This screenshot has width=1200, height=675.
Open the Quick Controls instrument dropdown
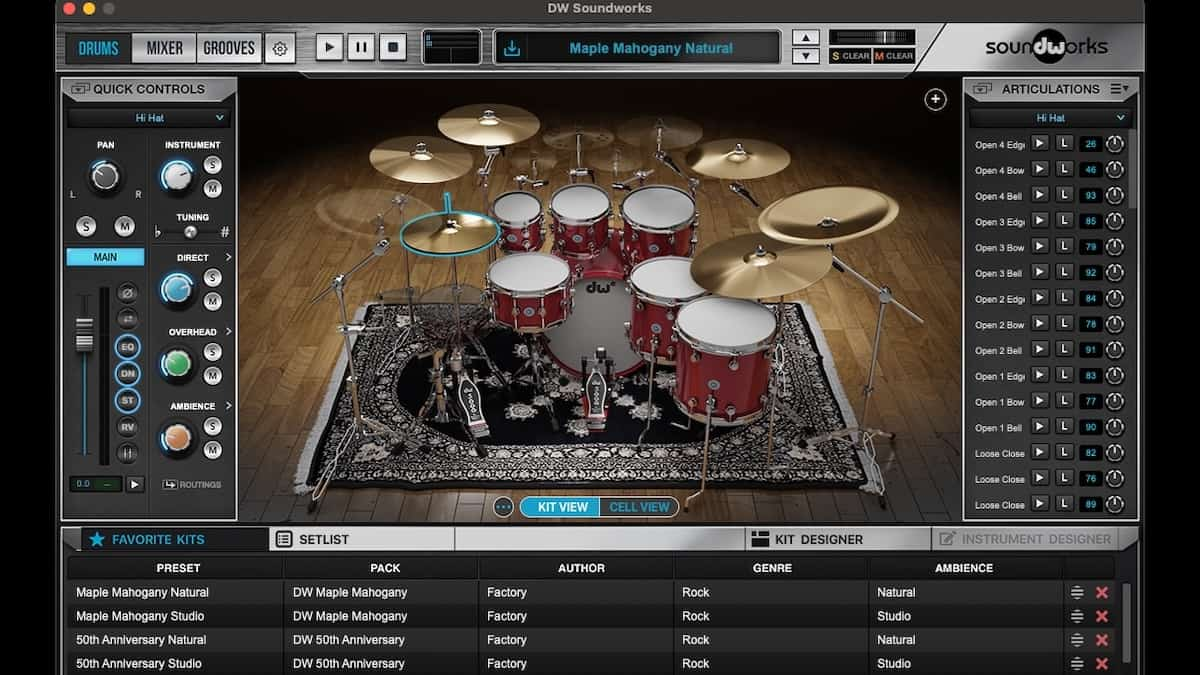[148, 118]
